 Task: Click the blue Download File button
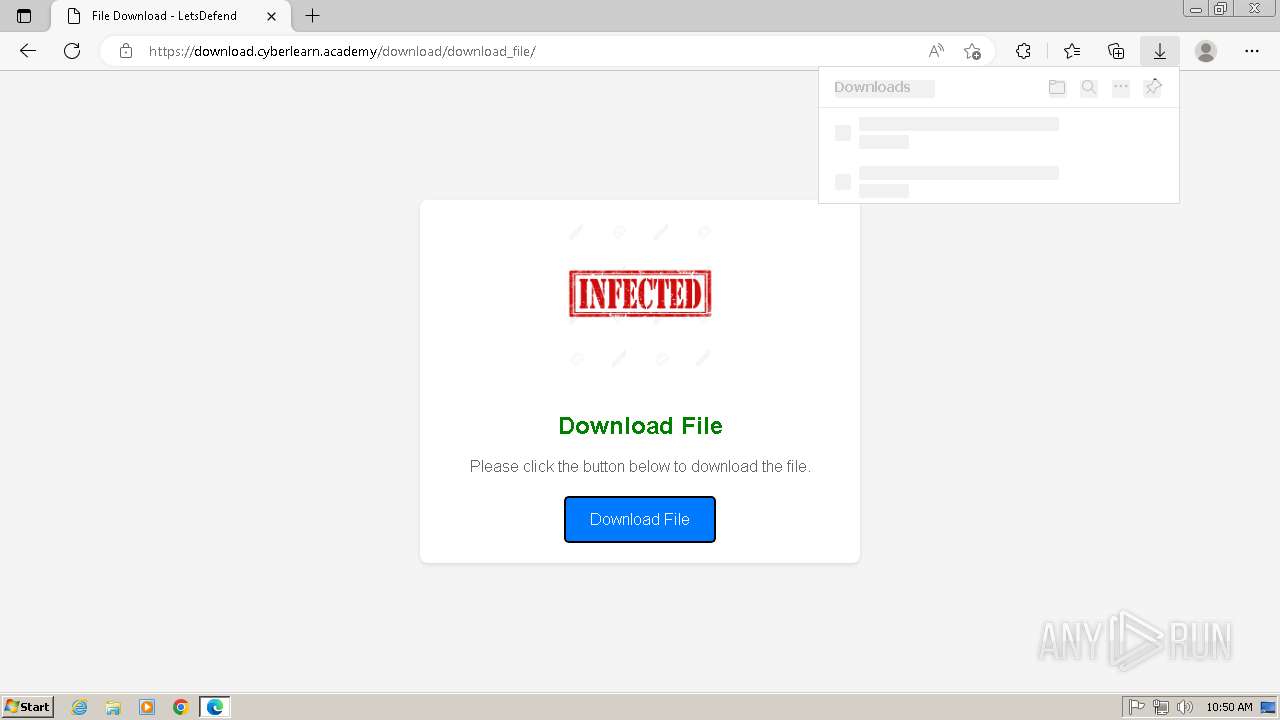point(640,519)
